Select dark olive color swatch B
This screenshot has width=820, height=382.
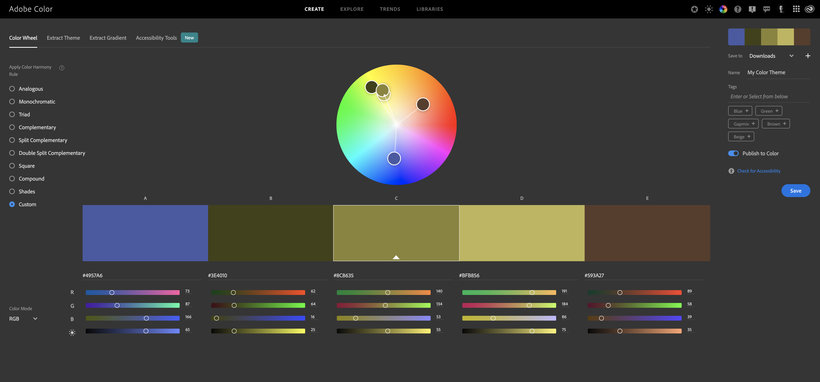[x=270, y=233]
